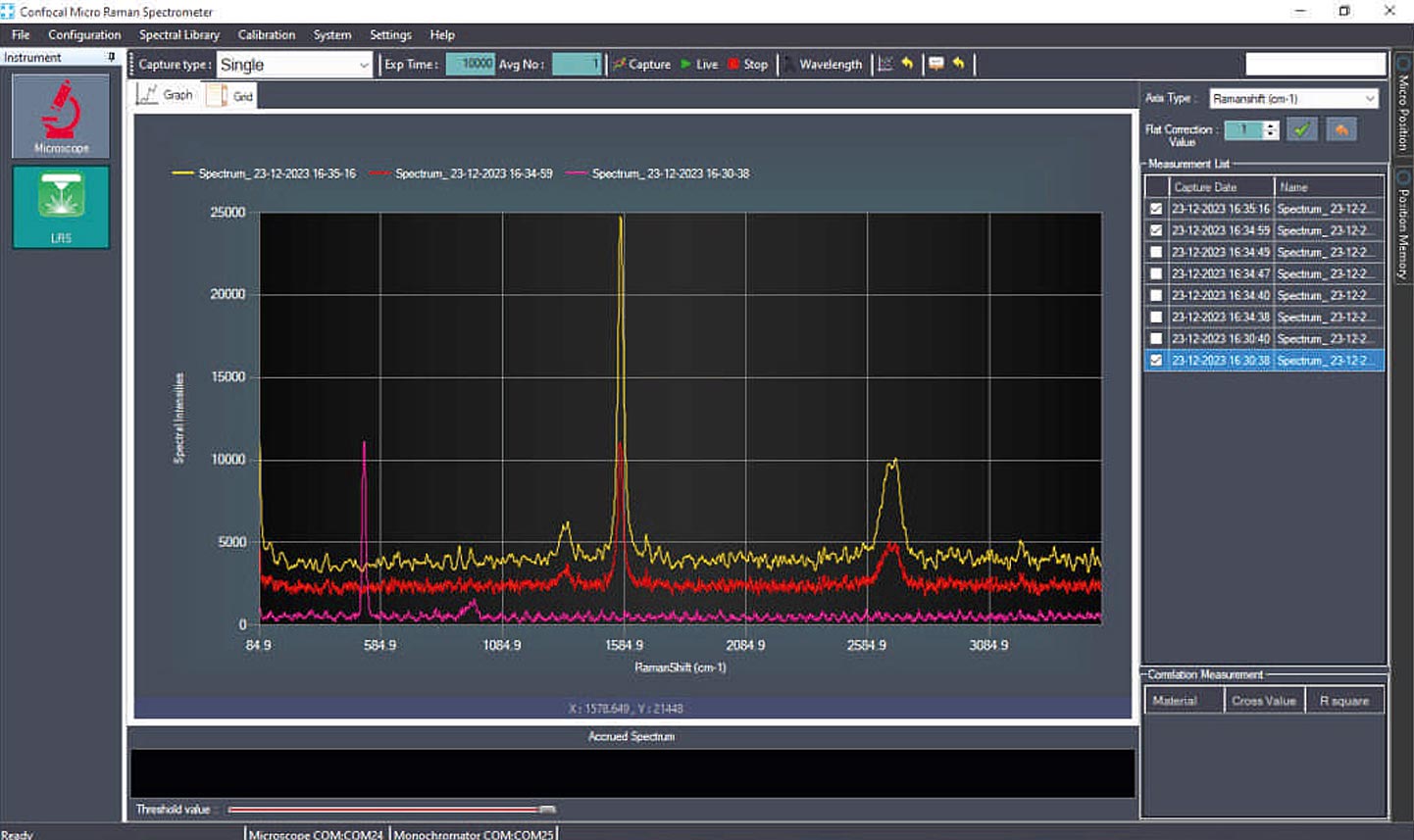Click the Exp Time input field
Viewport: 1414px width, 840px height.
tap(470, 65)
